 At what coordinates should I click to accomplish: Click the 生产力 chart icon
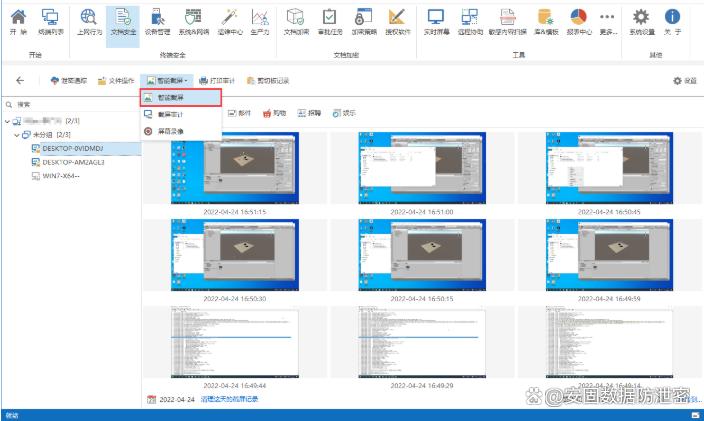pos(260,21)
